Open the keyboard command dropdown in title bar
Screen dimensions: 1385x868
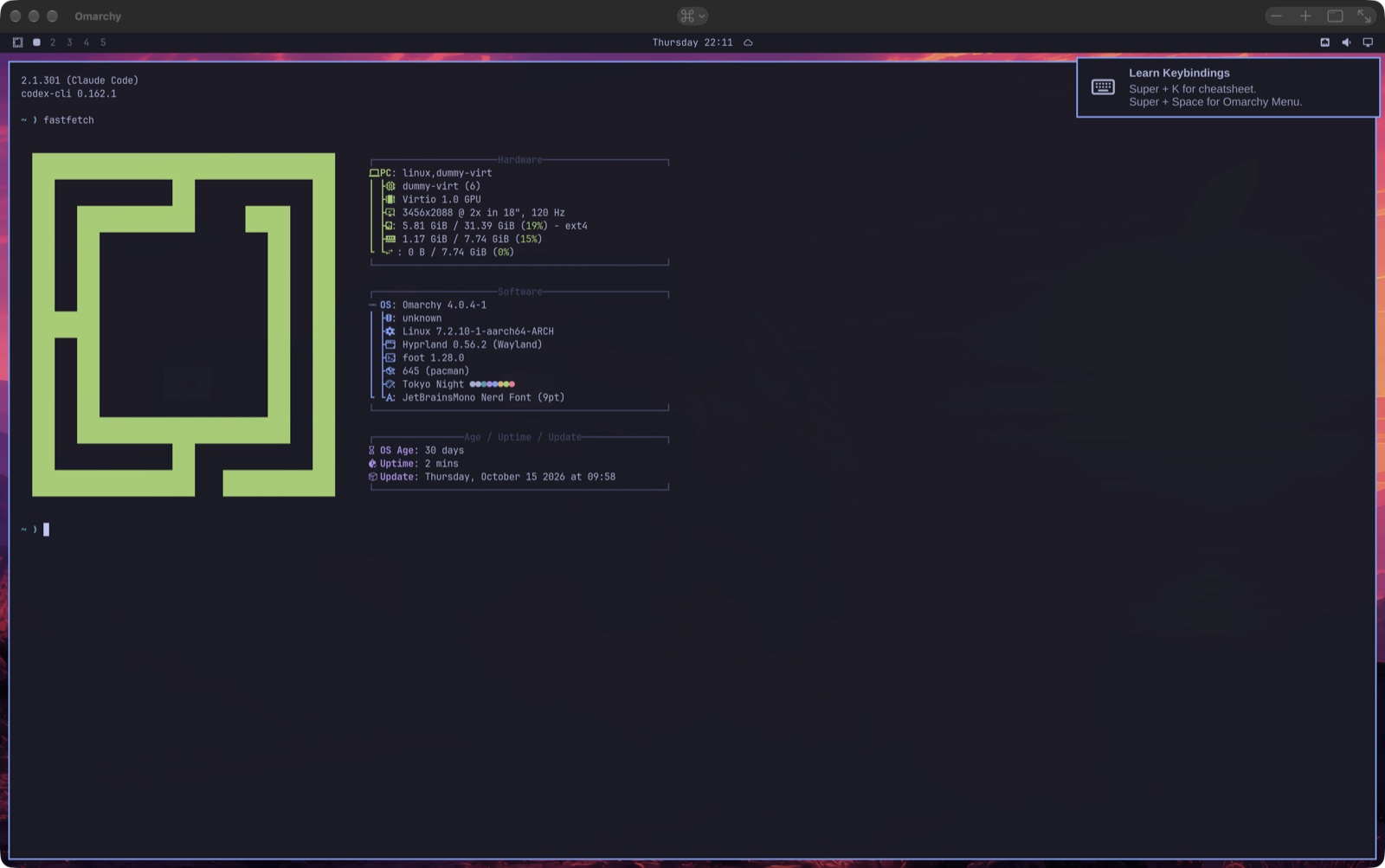click(692, 16)
